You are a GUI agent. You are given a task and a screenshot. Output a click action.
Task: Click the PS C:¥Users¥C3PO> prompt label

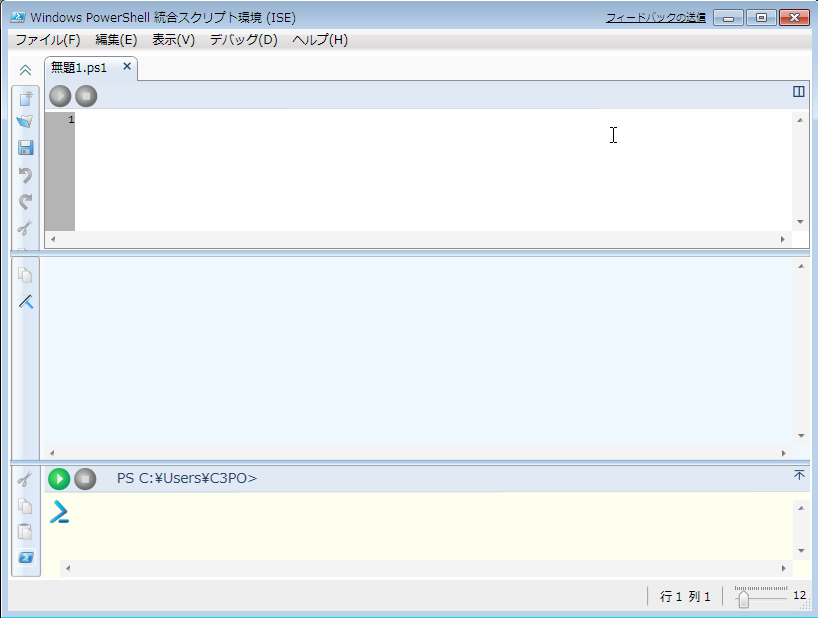point(187,478)
